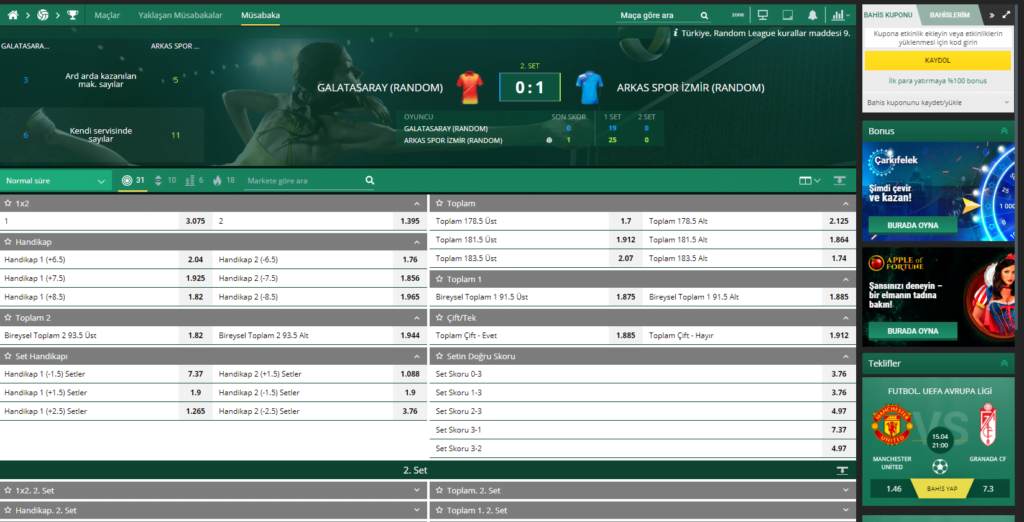
Task: Show all 31 markets filter icon
Action: (x=133, y=180)
